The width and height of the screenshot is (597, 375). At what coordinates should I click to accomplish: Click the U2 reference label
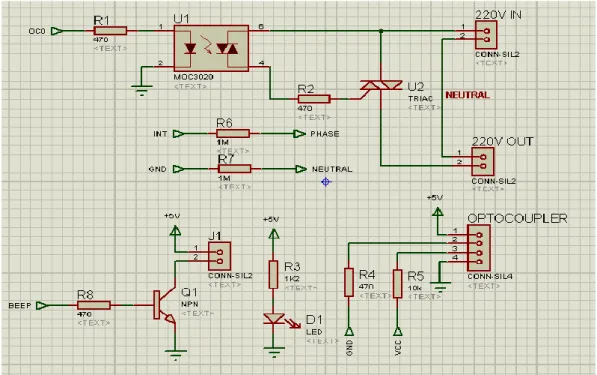click(416, 87)
